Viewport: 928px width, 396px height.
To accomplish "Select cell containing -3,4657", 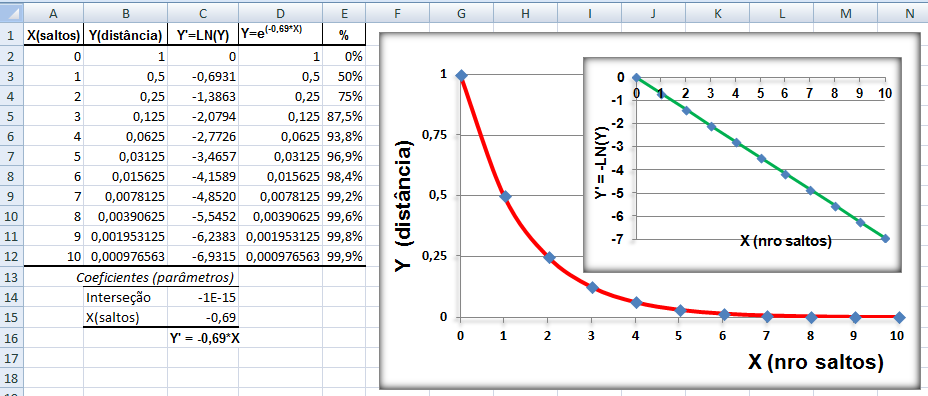I will point(203,157).
